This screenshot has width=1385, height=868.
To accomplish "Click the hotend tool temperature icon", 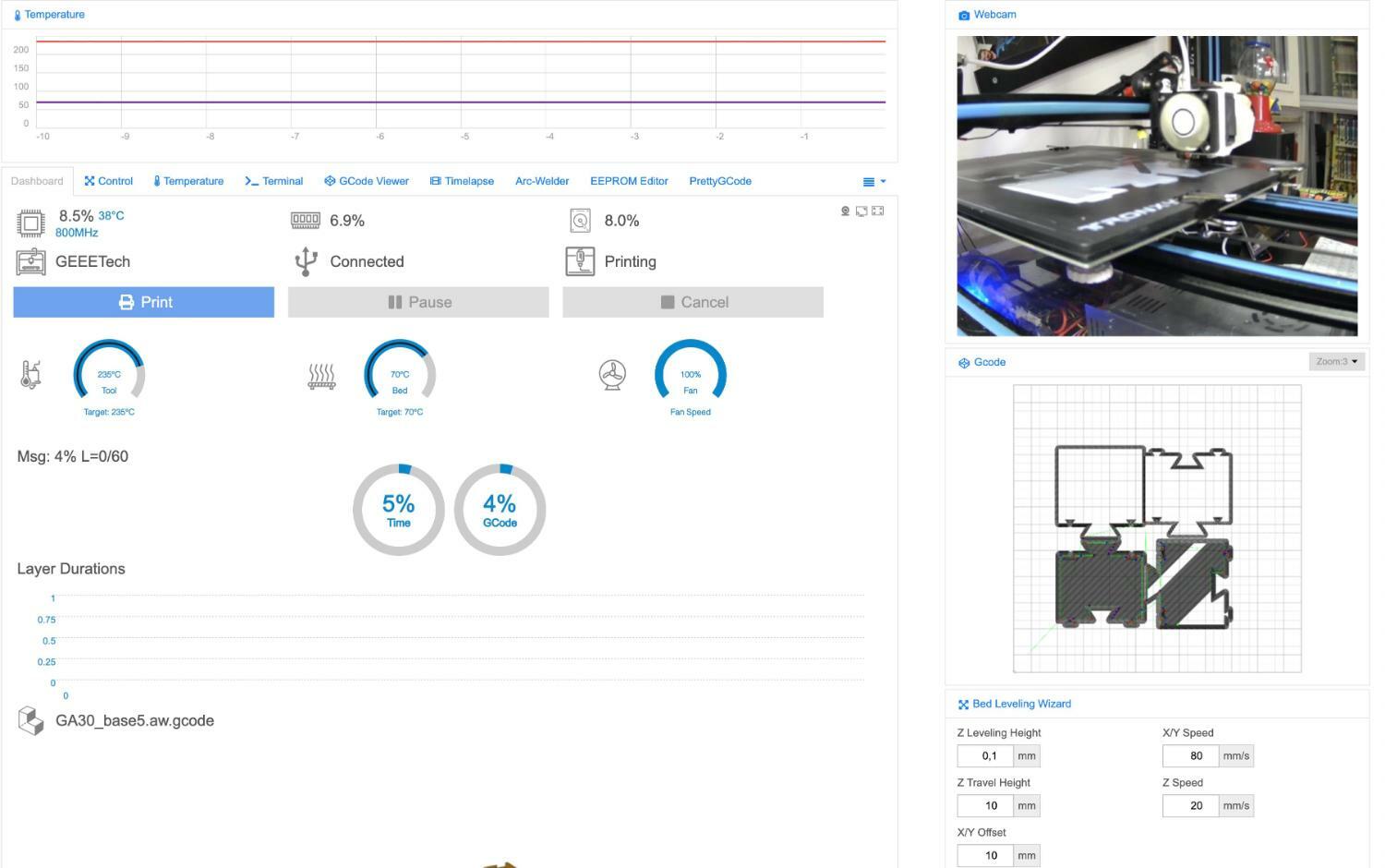I will (x=30, y=375).
